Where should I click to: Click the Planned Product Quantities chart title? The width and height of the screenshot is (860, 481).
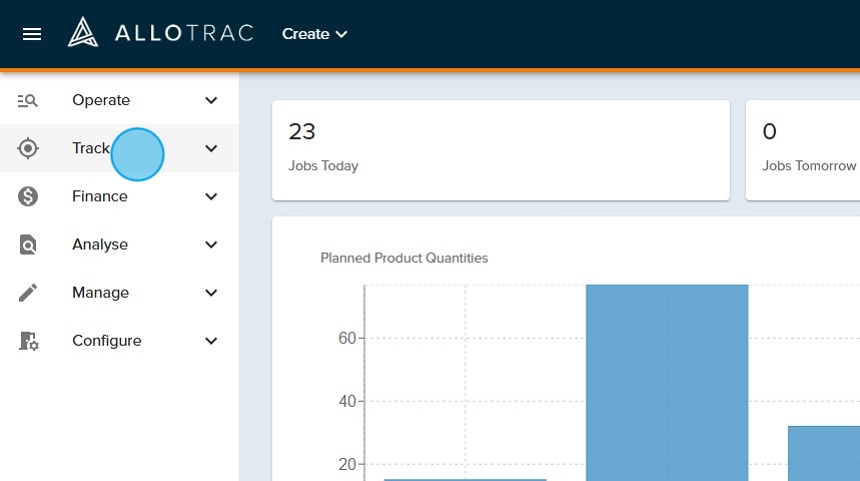pos(404,258)
